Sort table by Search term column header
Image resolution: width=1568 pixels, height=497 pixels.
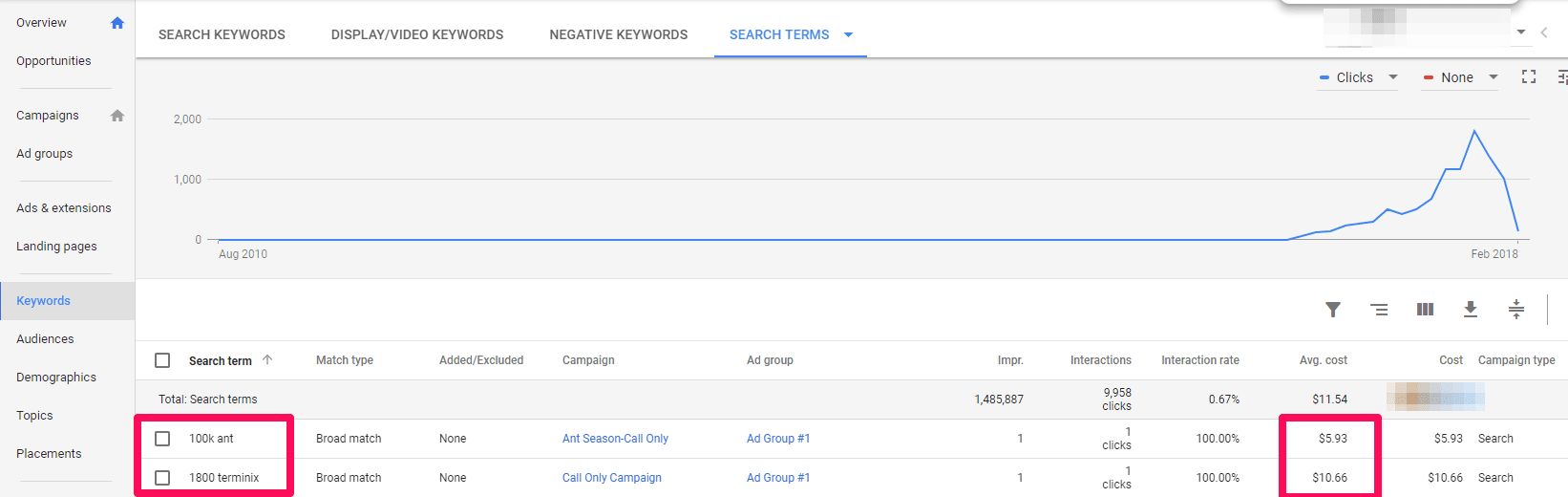pyautogui.click(x=221, y=360)
